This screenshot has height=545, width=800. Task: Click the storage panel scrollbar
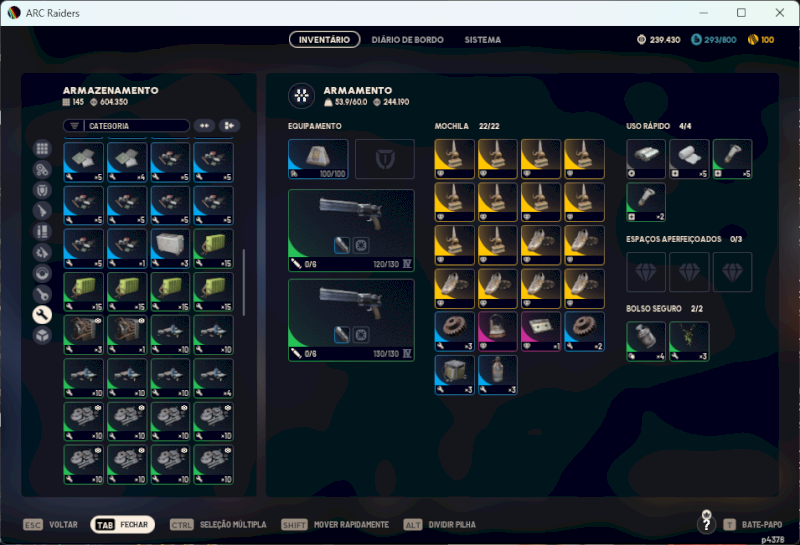(x=243, y=282)
